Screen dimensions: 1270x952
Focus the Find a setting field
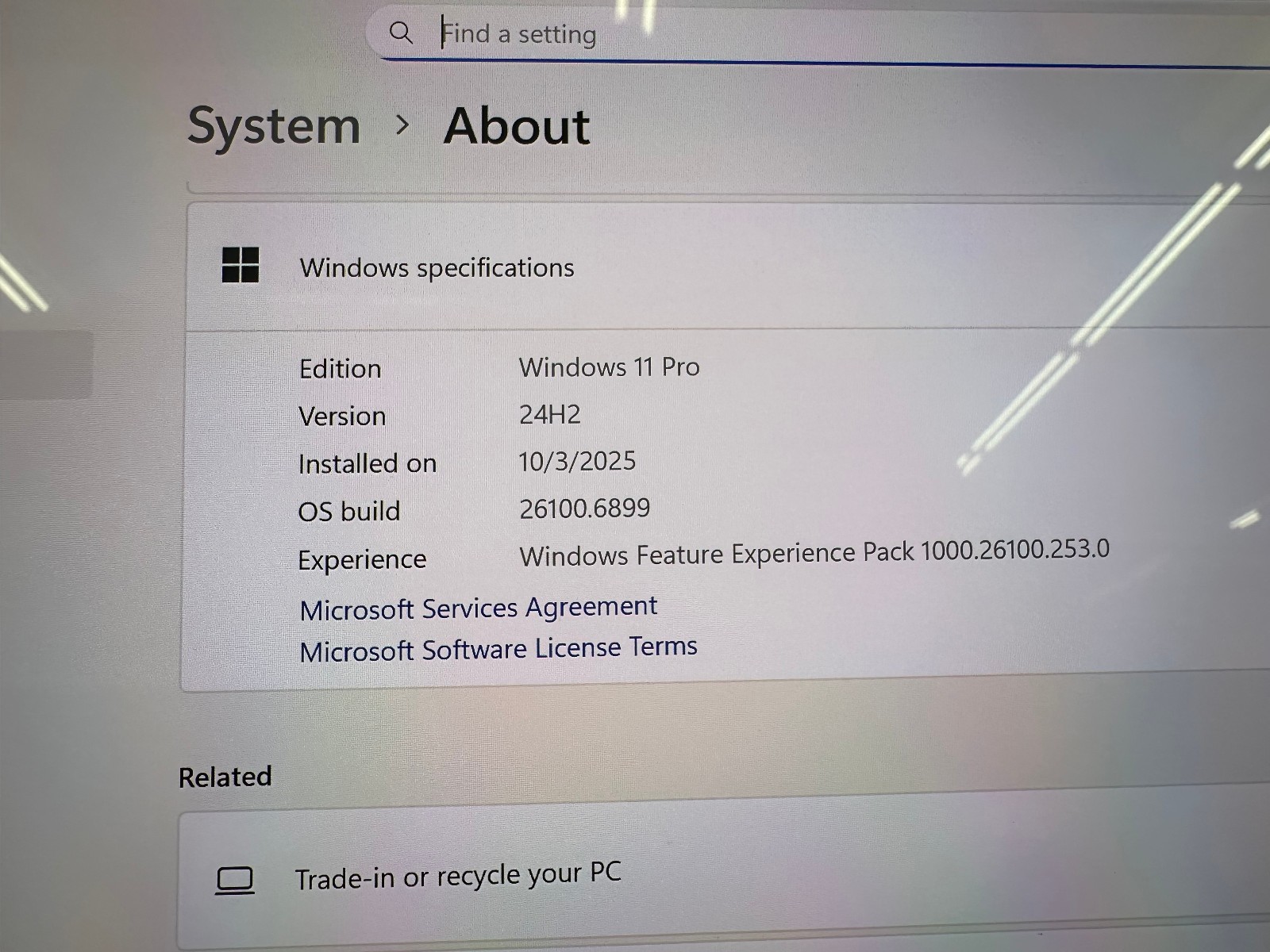818,34
